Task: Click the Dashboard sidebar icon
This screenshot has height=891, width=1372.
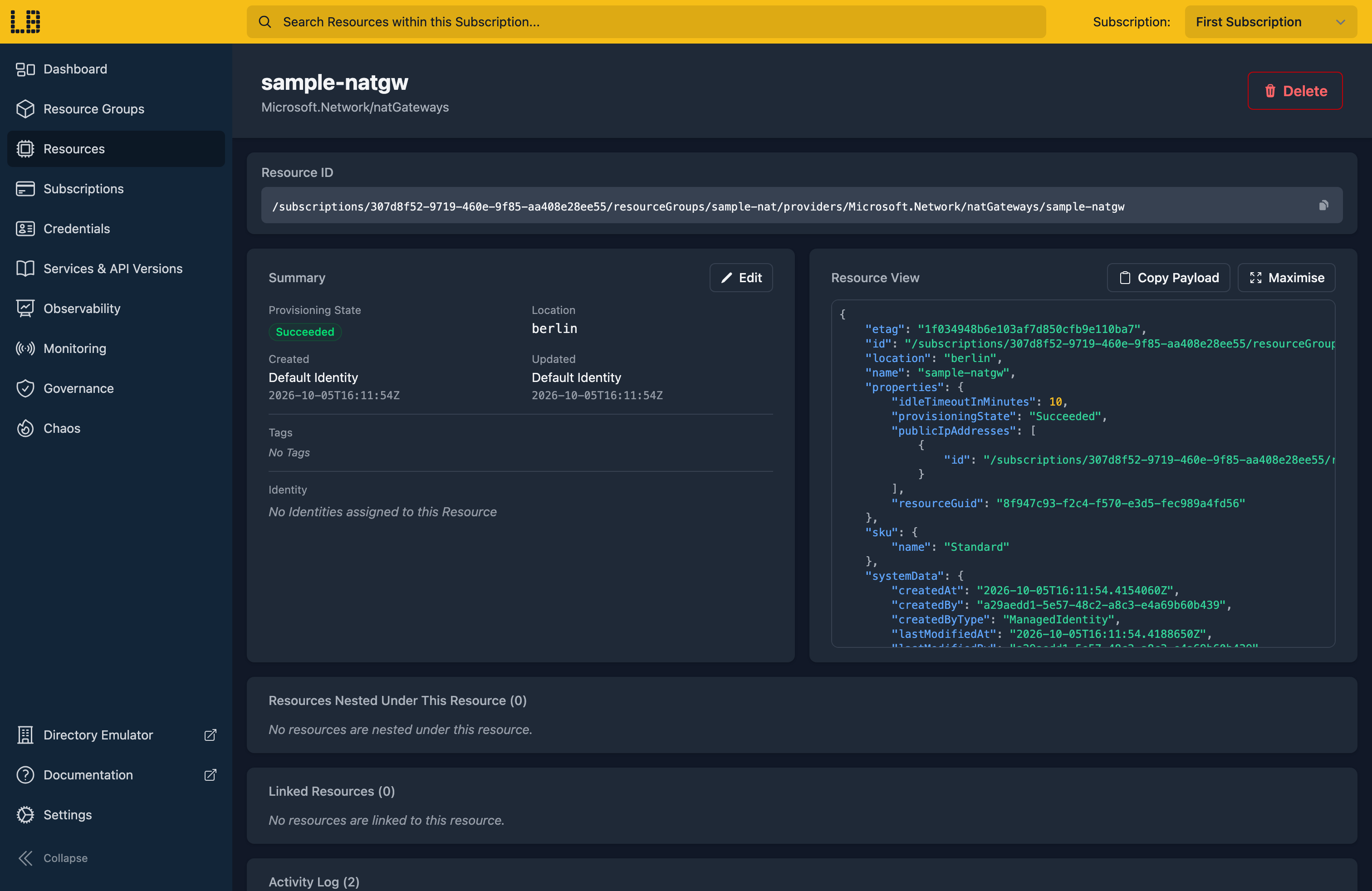Action: (25, 69)
